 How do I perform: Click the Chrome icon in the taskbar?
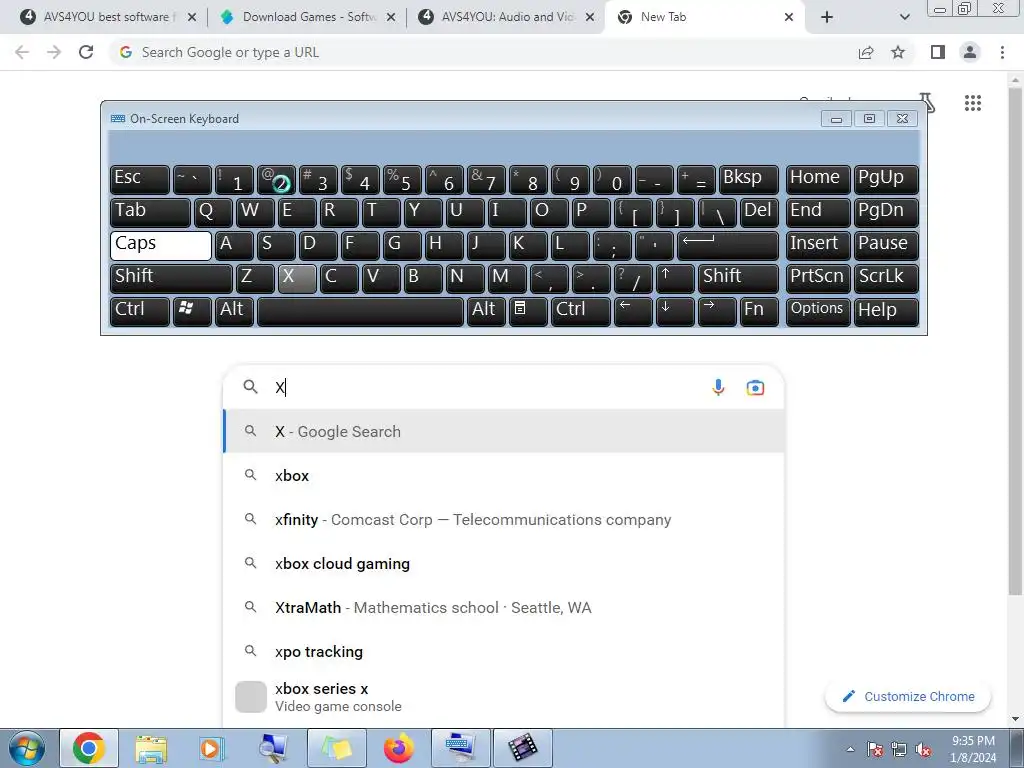click(x=89, y=748)
